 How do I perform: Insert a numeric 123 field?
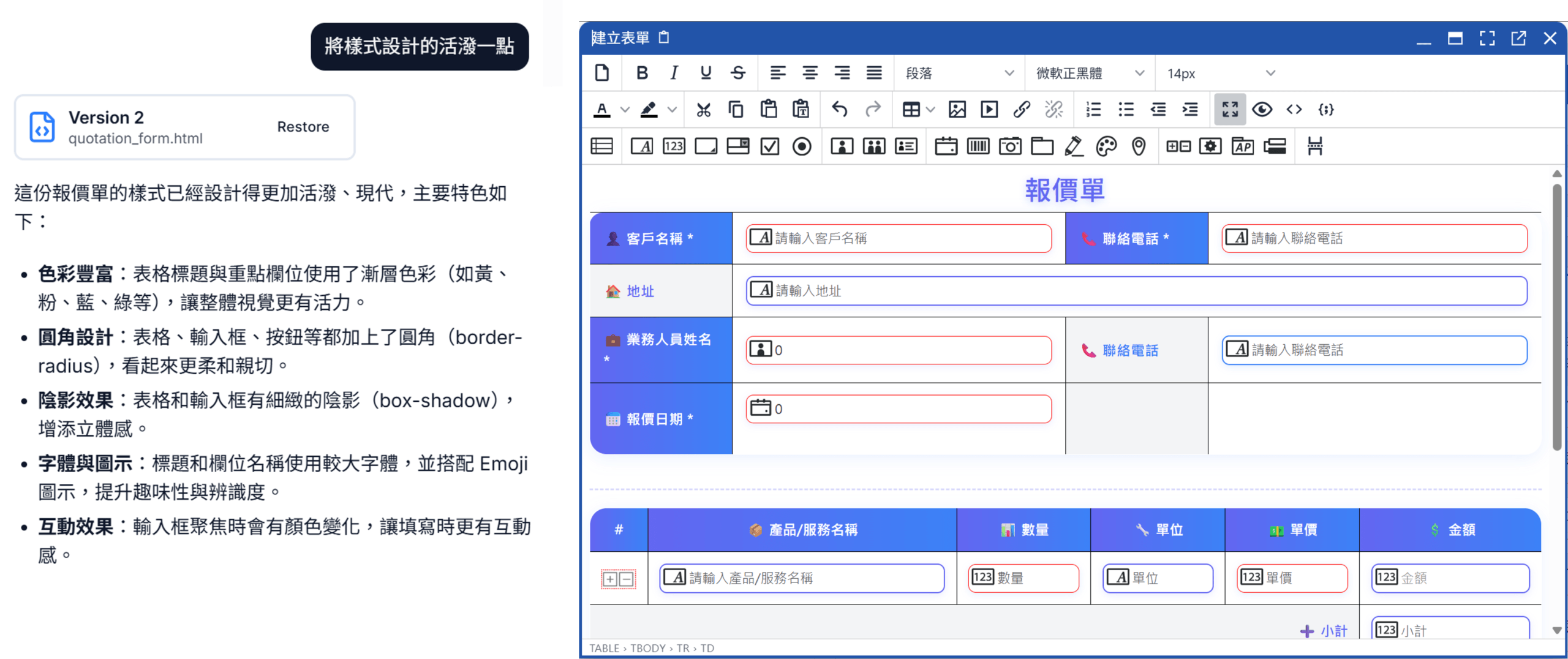[674, 146]
